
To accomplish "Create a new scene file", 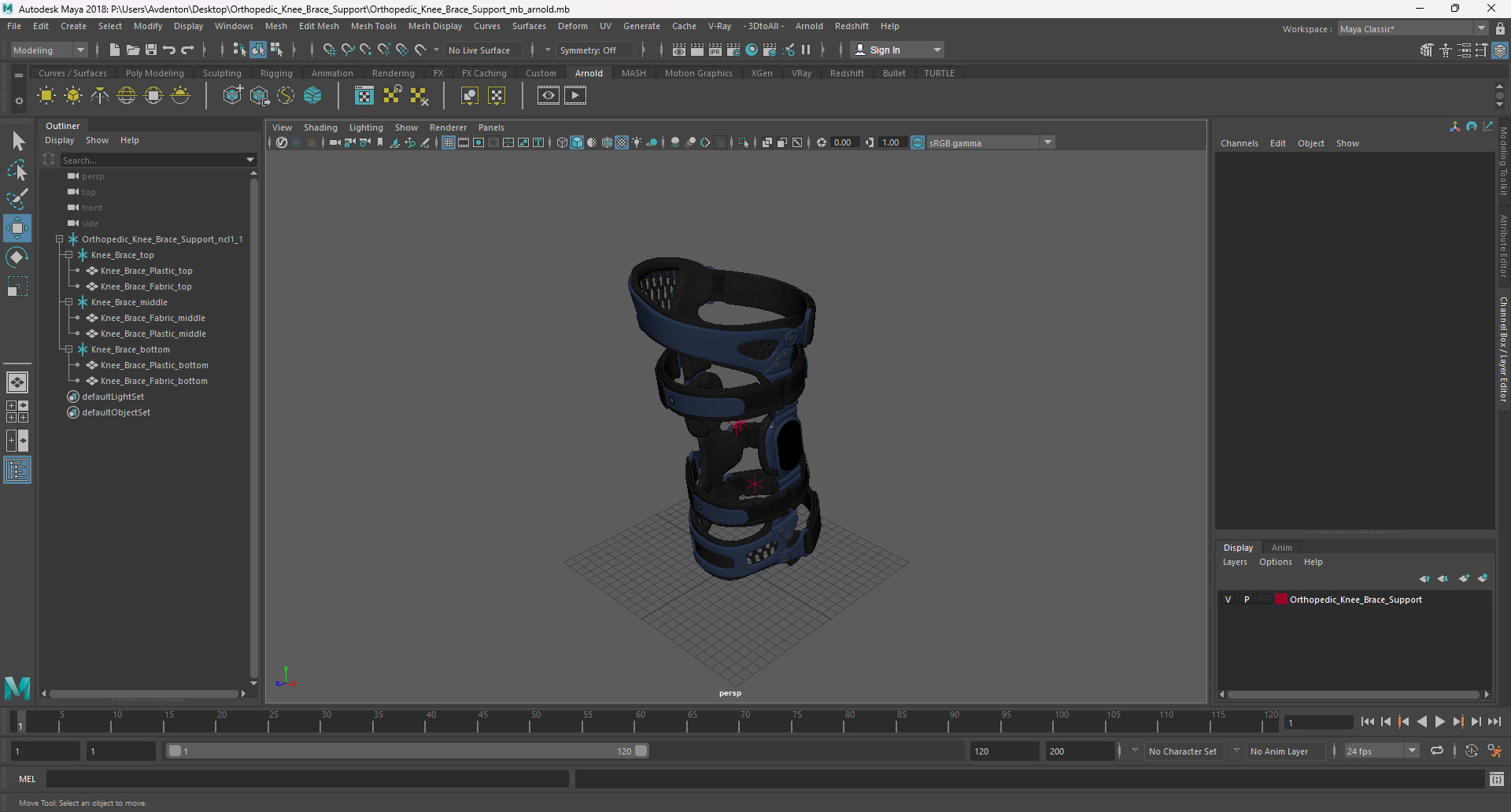I will (115, 50).
